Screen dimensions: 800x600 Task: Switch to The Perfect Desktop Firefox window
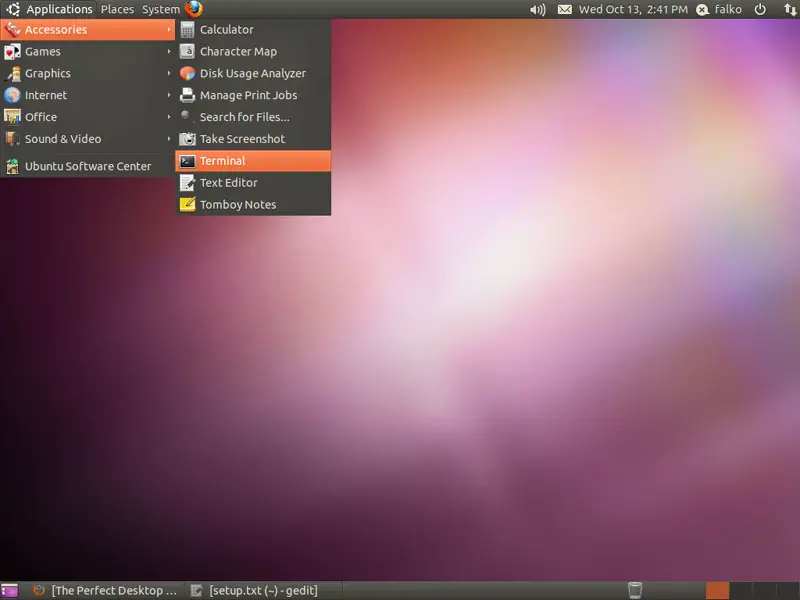pos(105,591)
